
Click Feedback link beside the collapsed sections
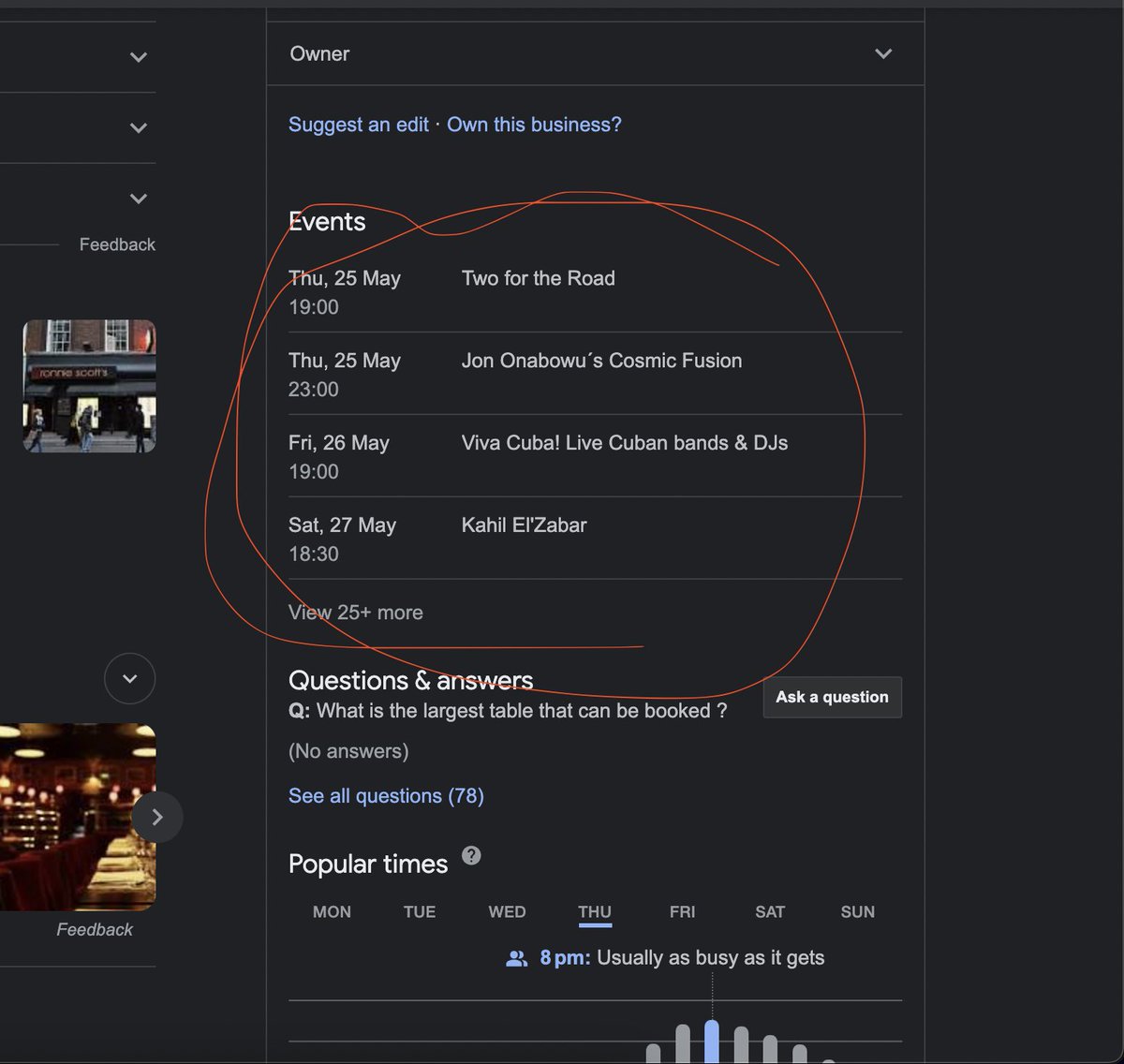(117, 244)
